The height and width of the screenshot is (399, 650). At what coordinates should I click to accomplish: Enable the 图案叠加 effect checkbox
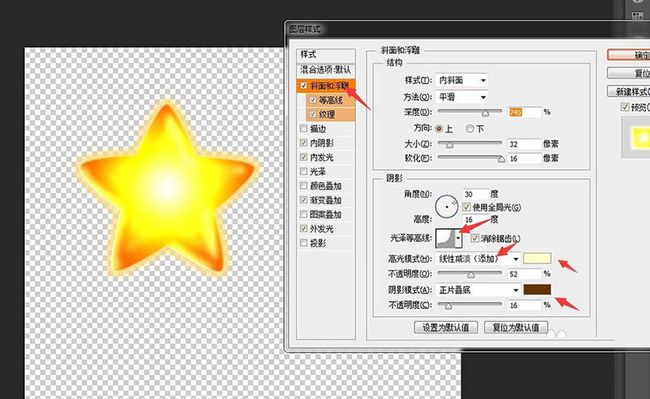(303, 214)
